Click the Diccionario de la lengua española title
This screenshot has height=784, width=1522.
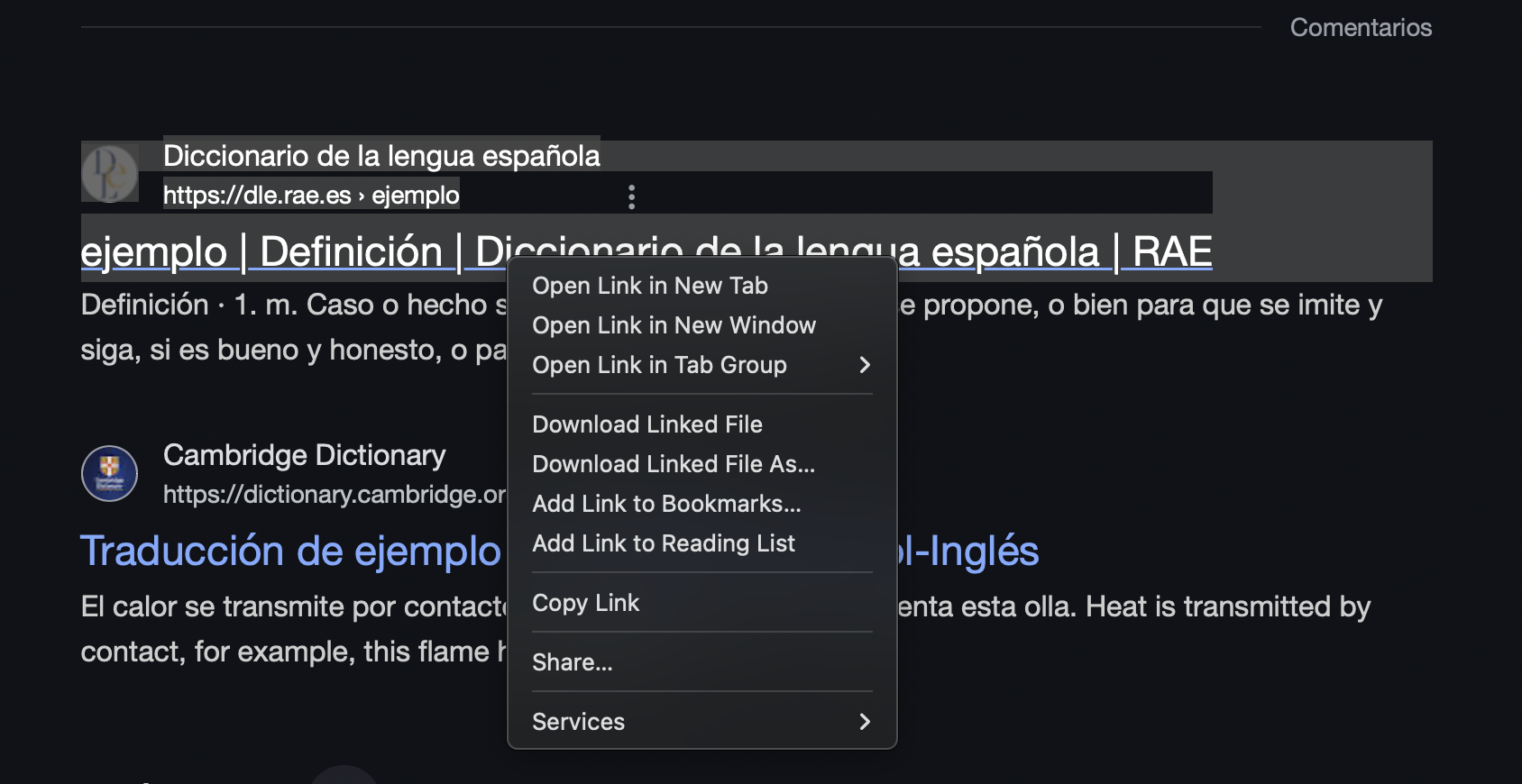[381, 156]
